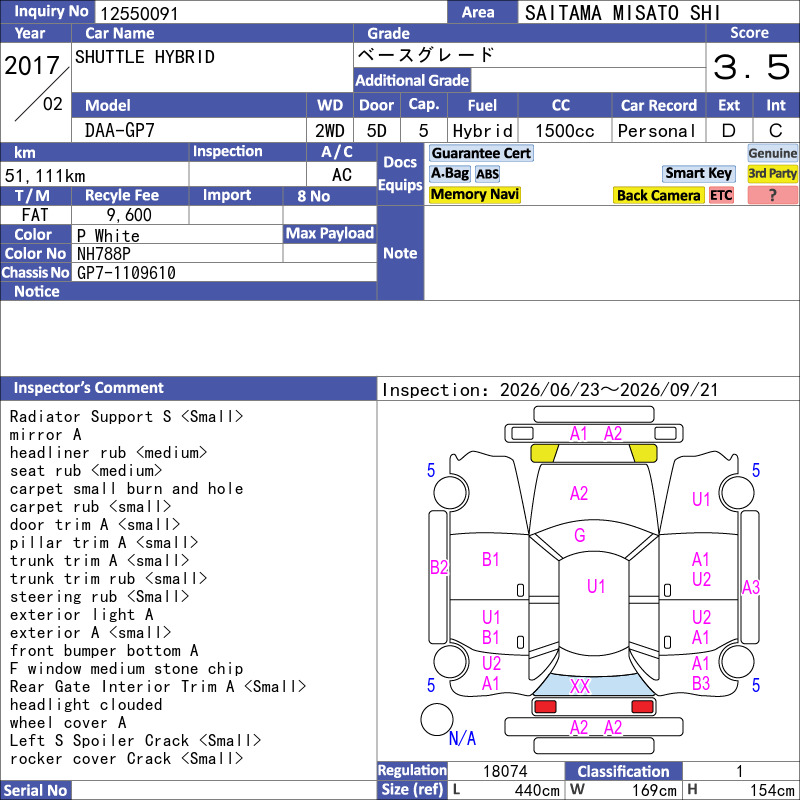Click the yellow 3rd Party badge

[772, 173]
